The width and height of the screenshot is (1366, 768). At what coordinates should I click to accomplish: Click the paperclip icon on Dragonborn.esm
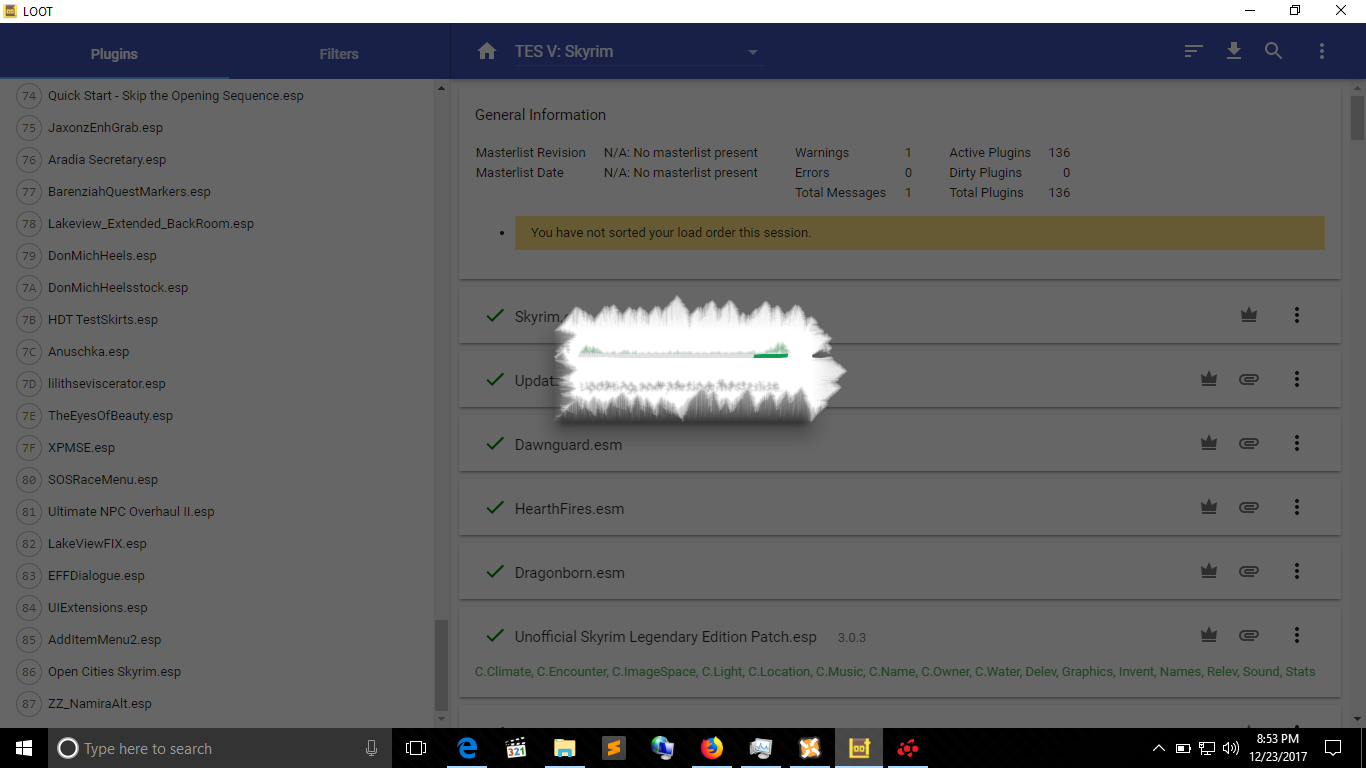(1248, 571)
